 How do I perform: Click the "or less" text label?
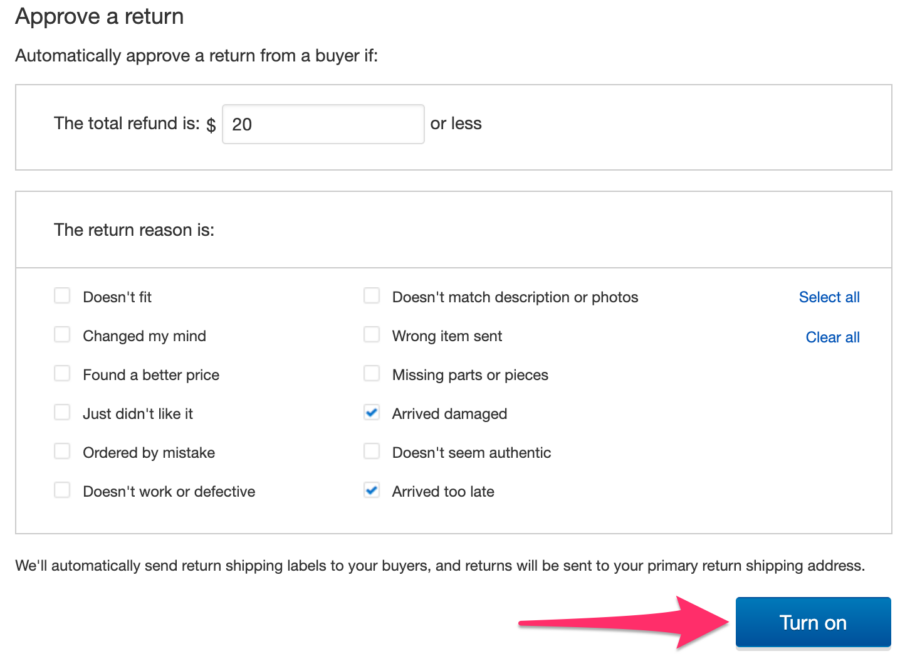tap(455, 124)
